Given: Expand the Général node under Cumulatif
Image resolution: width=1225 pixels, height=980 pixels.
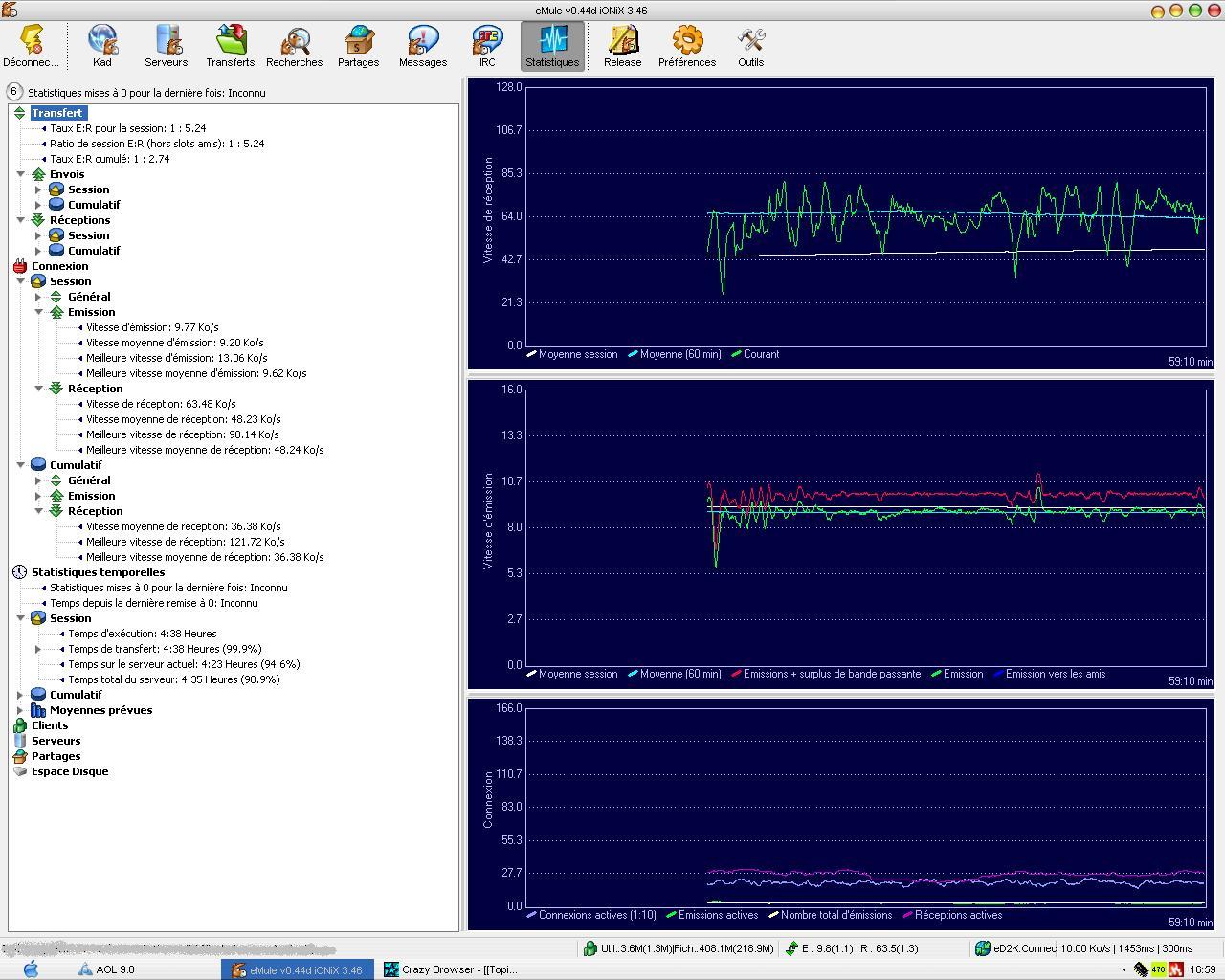Looking at the screenshot, I should [38, 480].
